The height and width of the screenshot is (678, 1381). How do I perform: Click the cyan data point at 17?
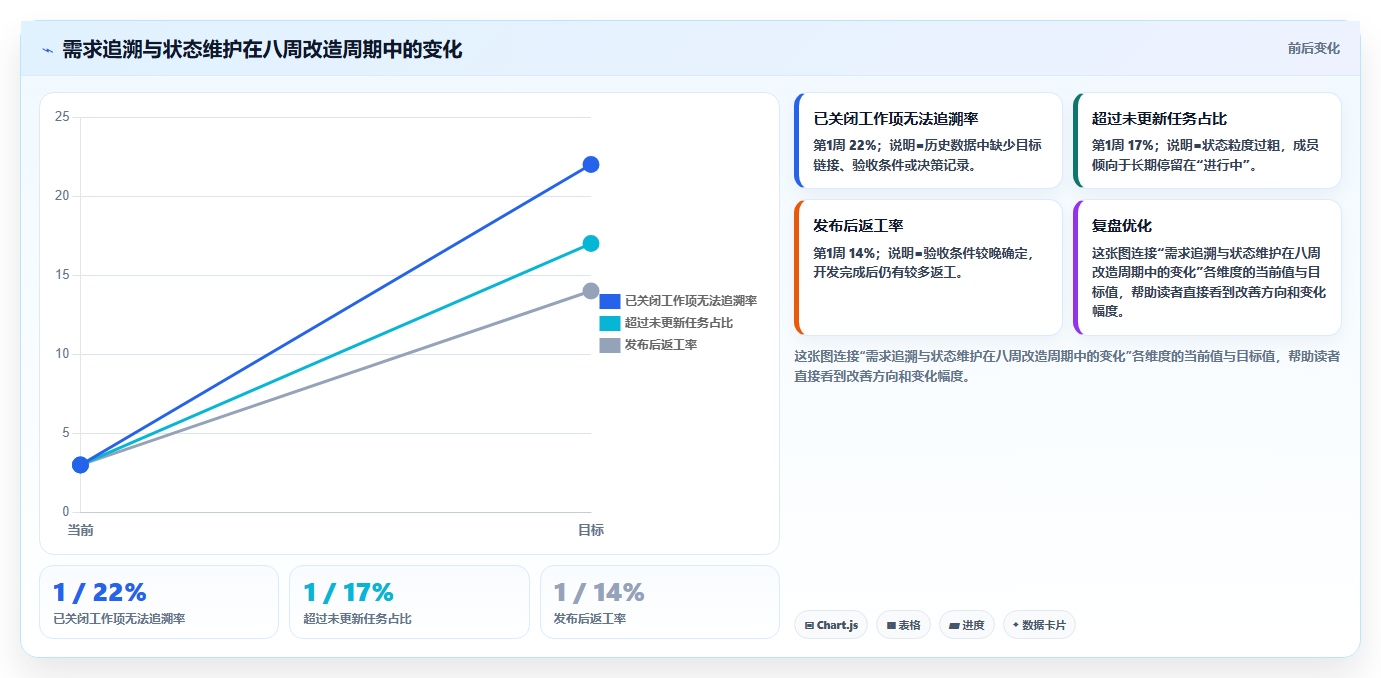pyautogui.click(x=591, y=243)
